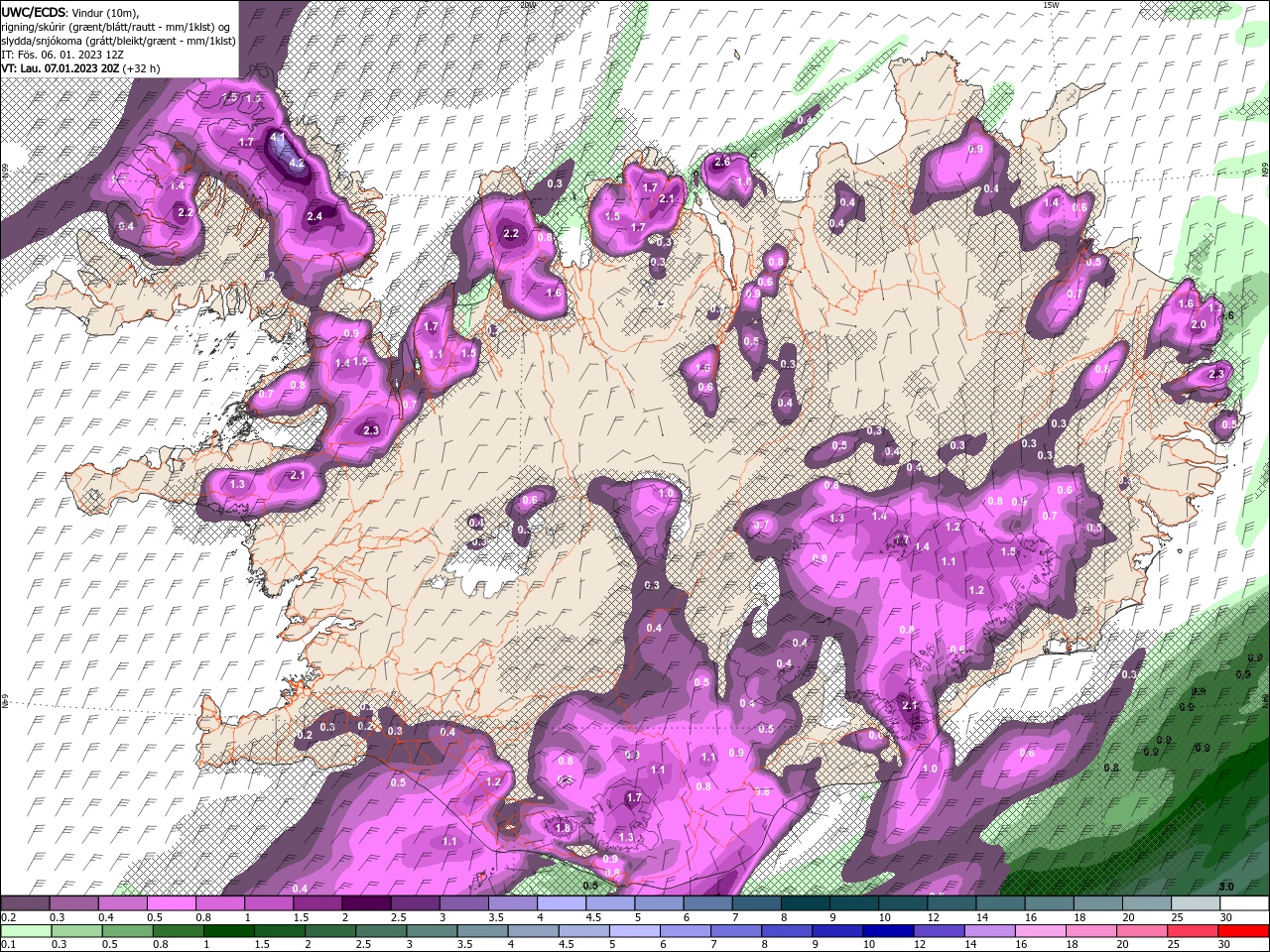Click the "0.2" label in the color legend
Viewport: 1270px width, 952px height.
[x=8, y=917]
